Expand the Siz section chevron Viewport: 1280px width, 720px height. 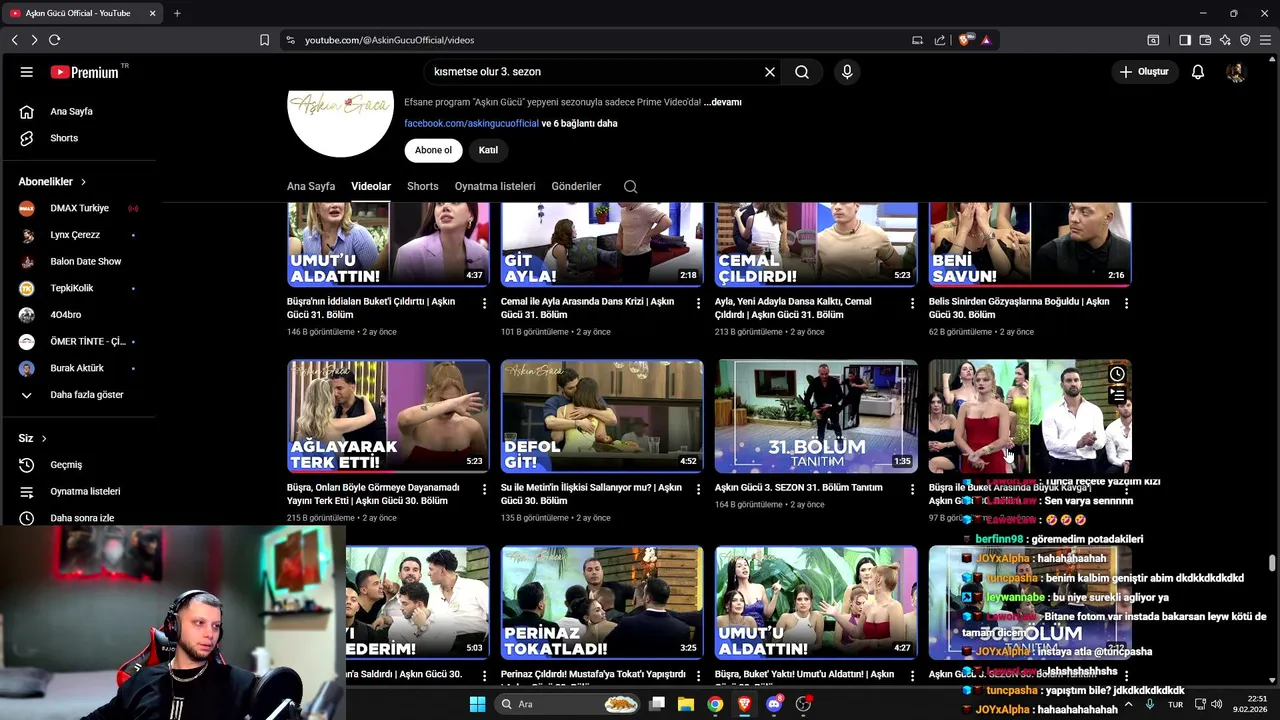(44, 438)
